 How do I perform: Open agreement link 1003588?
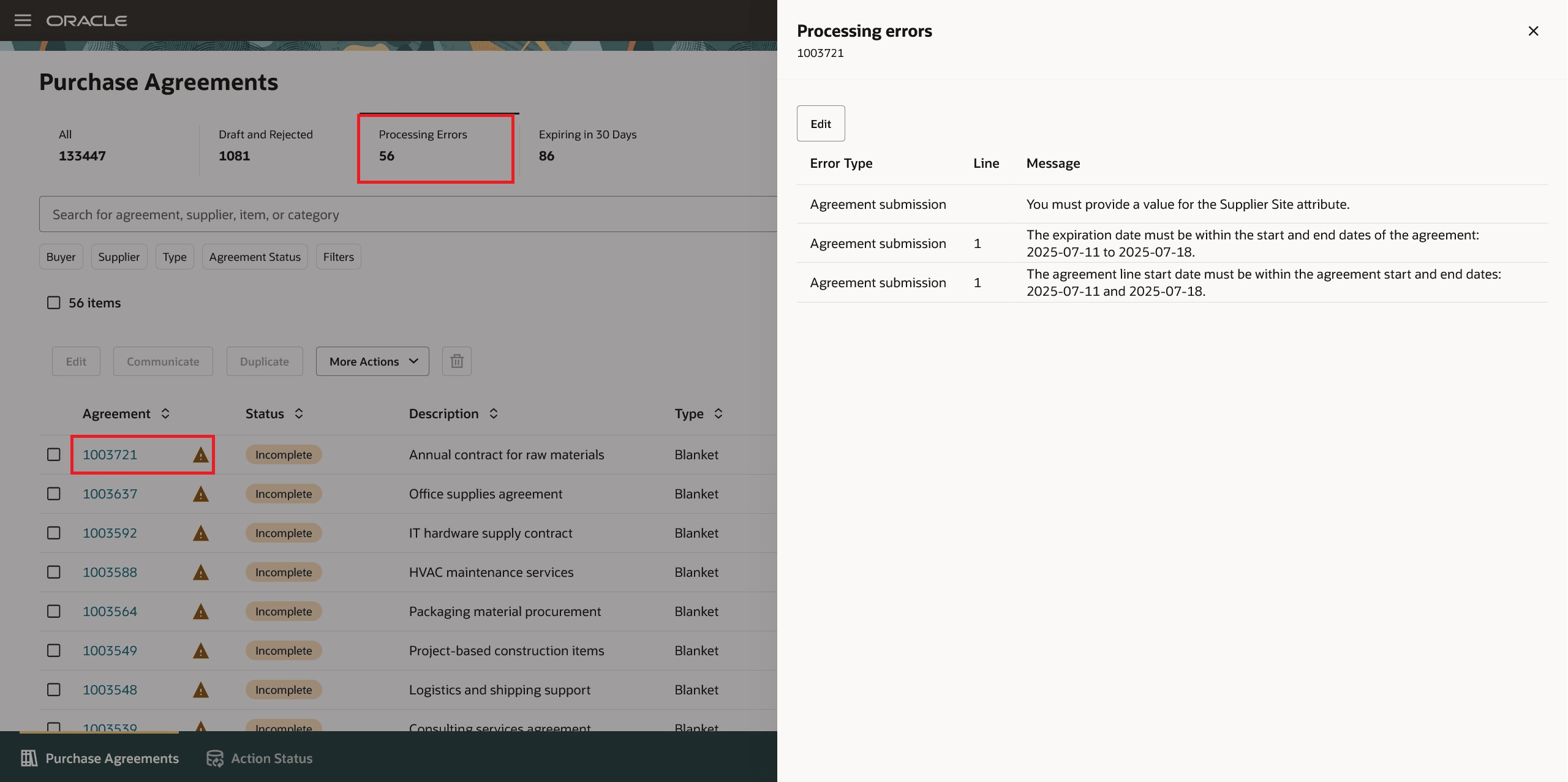tap(110, 572)
